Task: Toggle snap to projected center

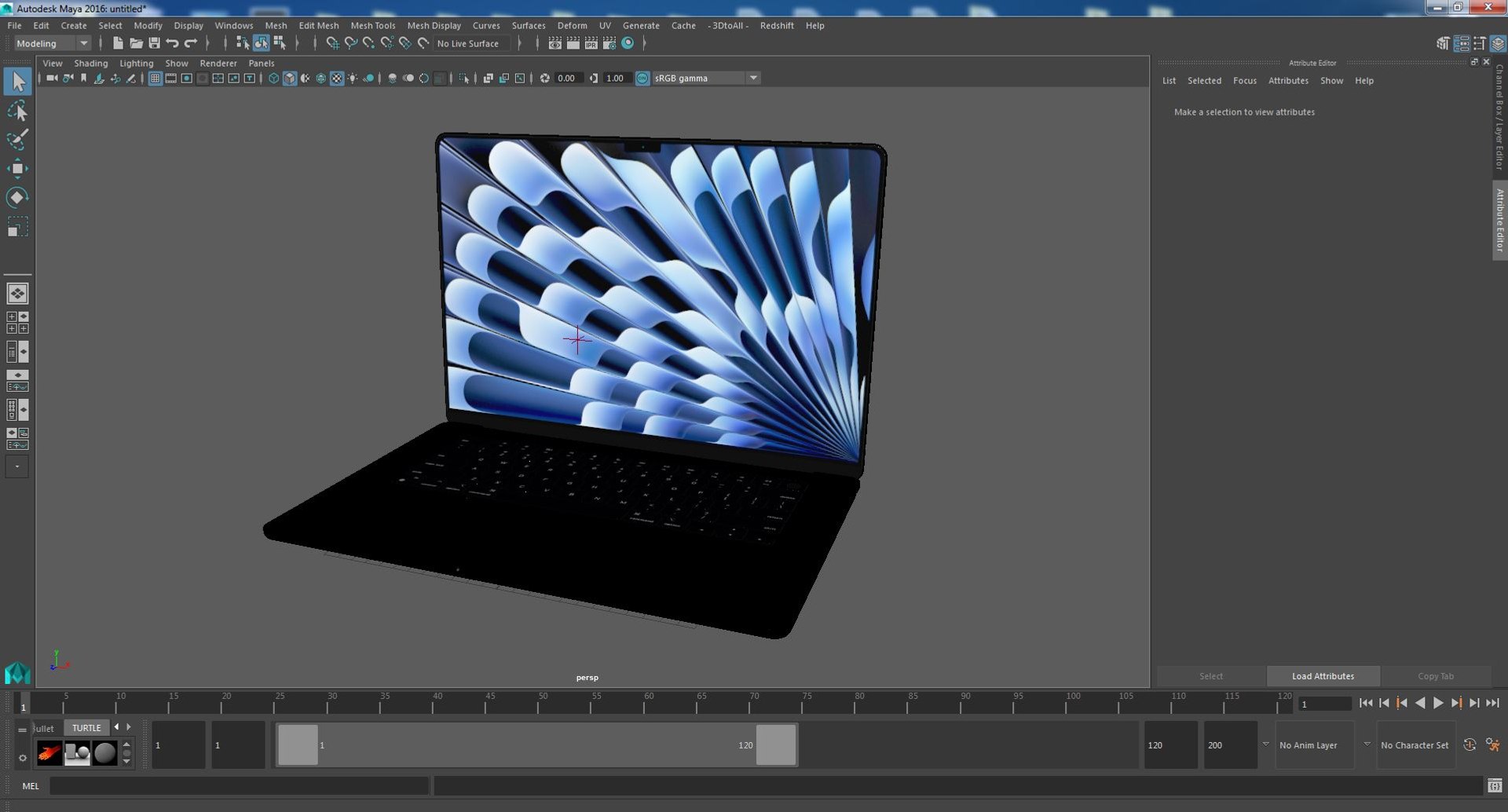Action: (387, 43)
